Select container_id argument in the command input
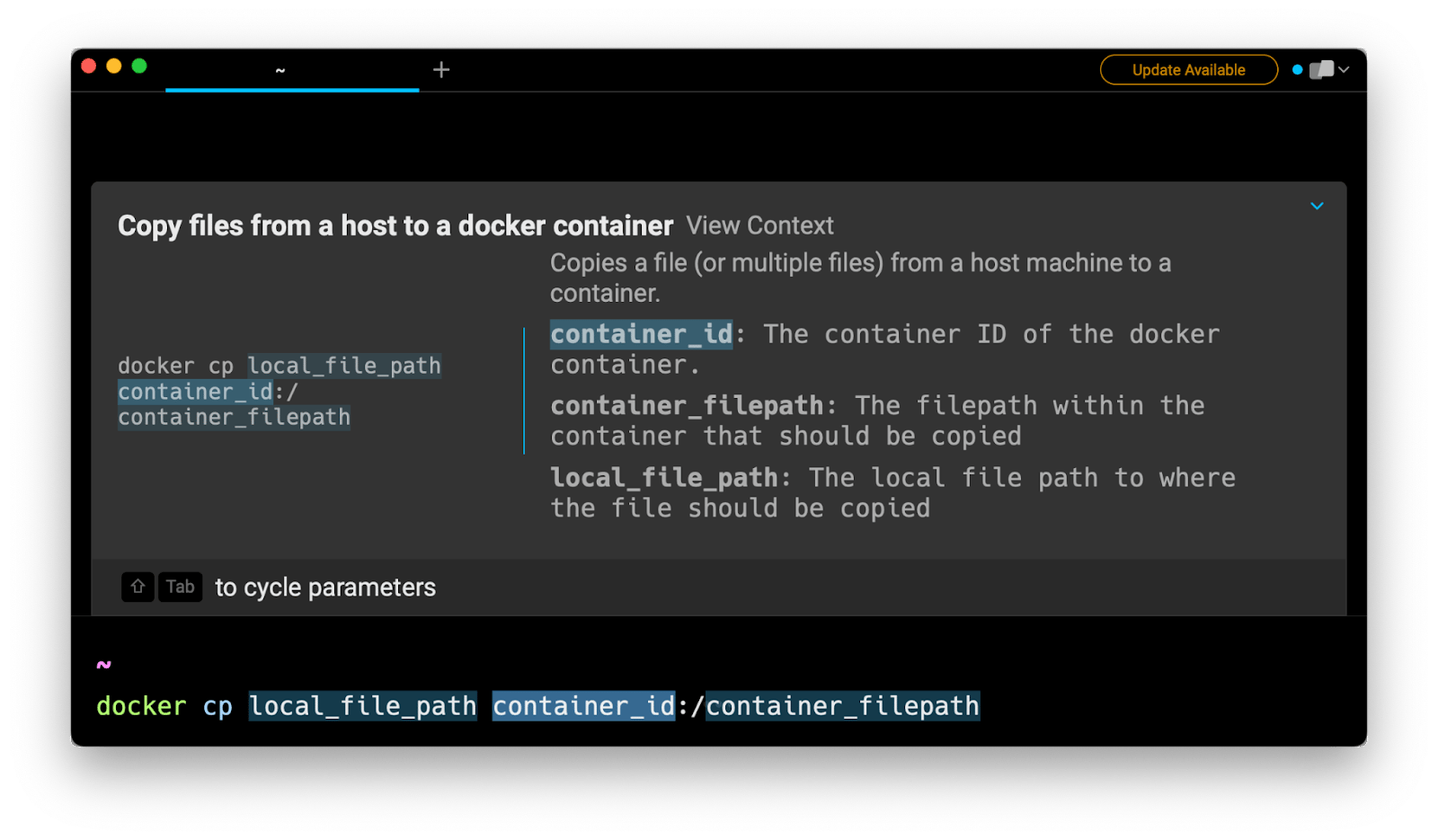Image resolution: width=1438 pixels, height=840 pixels. pos(583,706)
